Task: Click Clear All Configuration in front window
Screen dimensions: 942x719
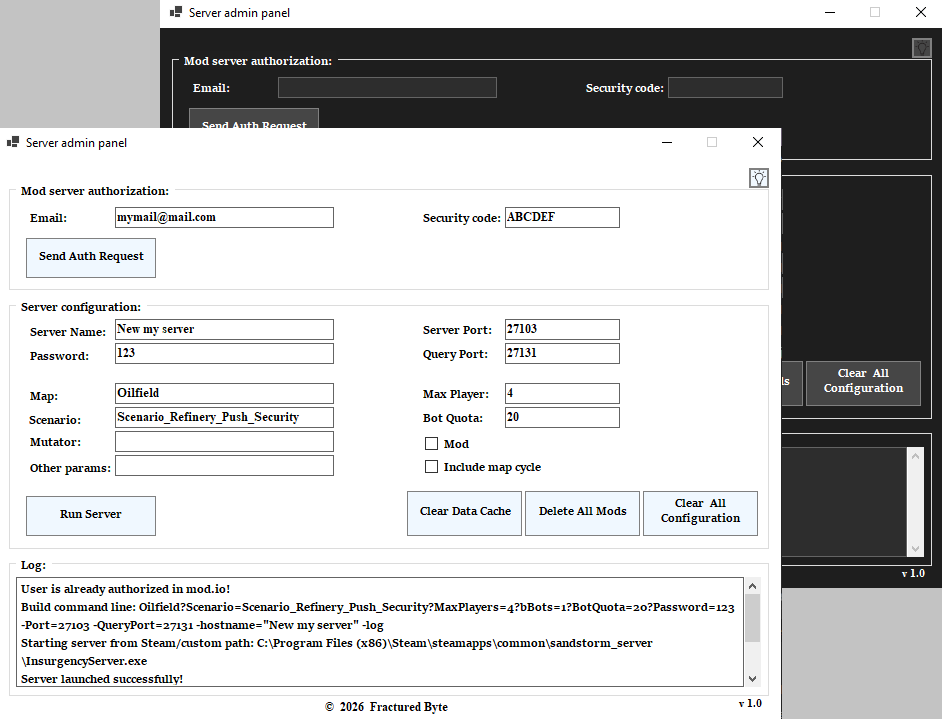Action: tap(700, 513)
